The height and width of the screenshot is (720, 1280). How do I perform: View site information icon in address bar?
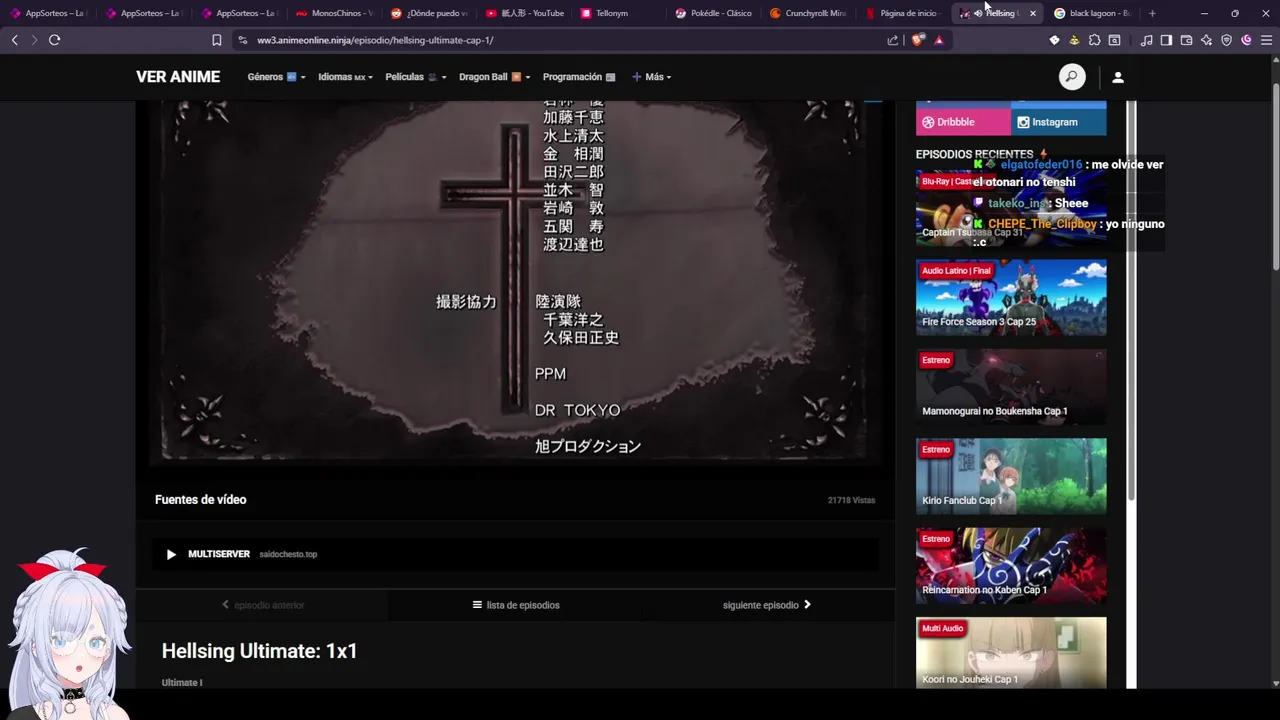(242, 40)
